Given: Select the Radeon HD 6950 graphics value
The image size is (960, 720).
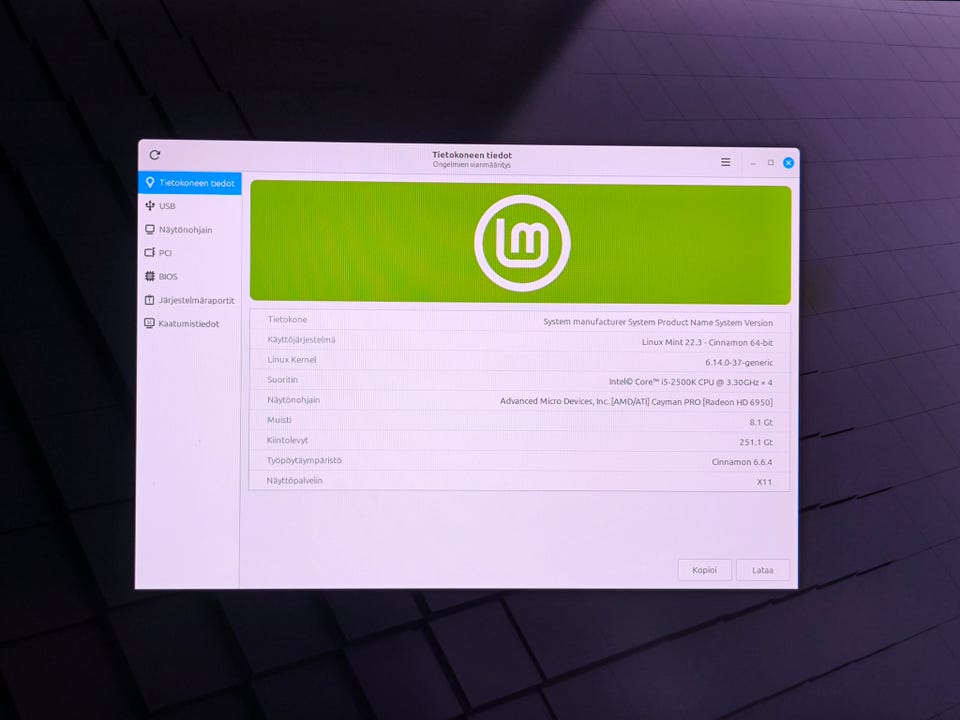Looking at the screenshot, I should pyautogui.click(x=636, y=402).
